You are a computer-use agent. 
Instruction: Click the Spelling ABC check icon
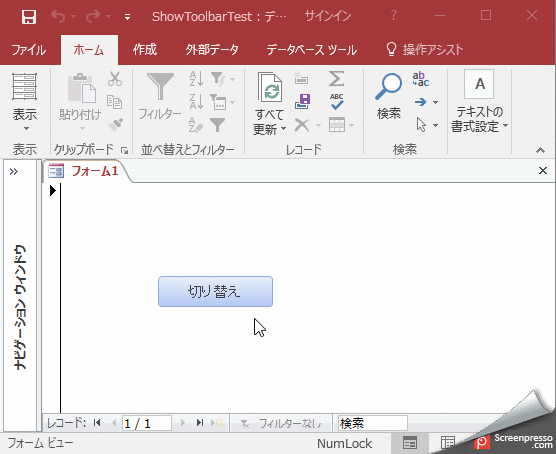(x=337, y=101)
